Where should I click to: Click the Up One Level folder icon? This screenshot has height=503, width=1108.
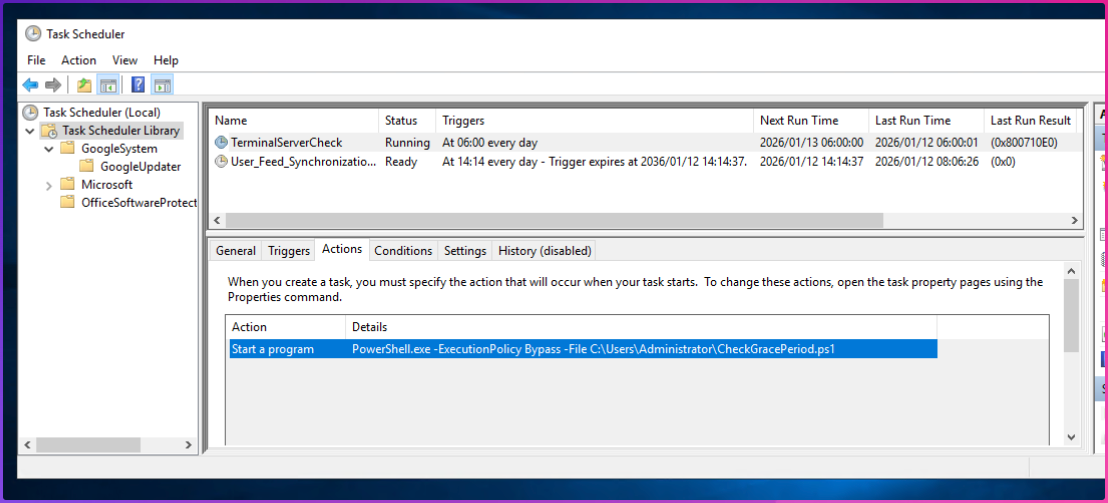click(x=84, y=85)
